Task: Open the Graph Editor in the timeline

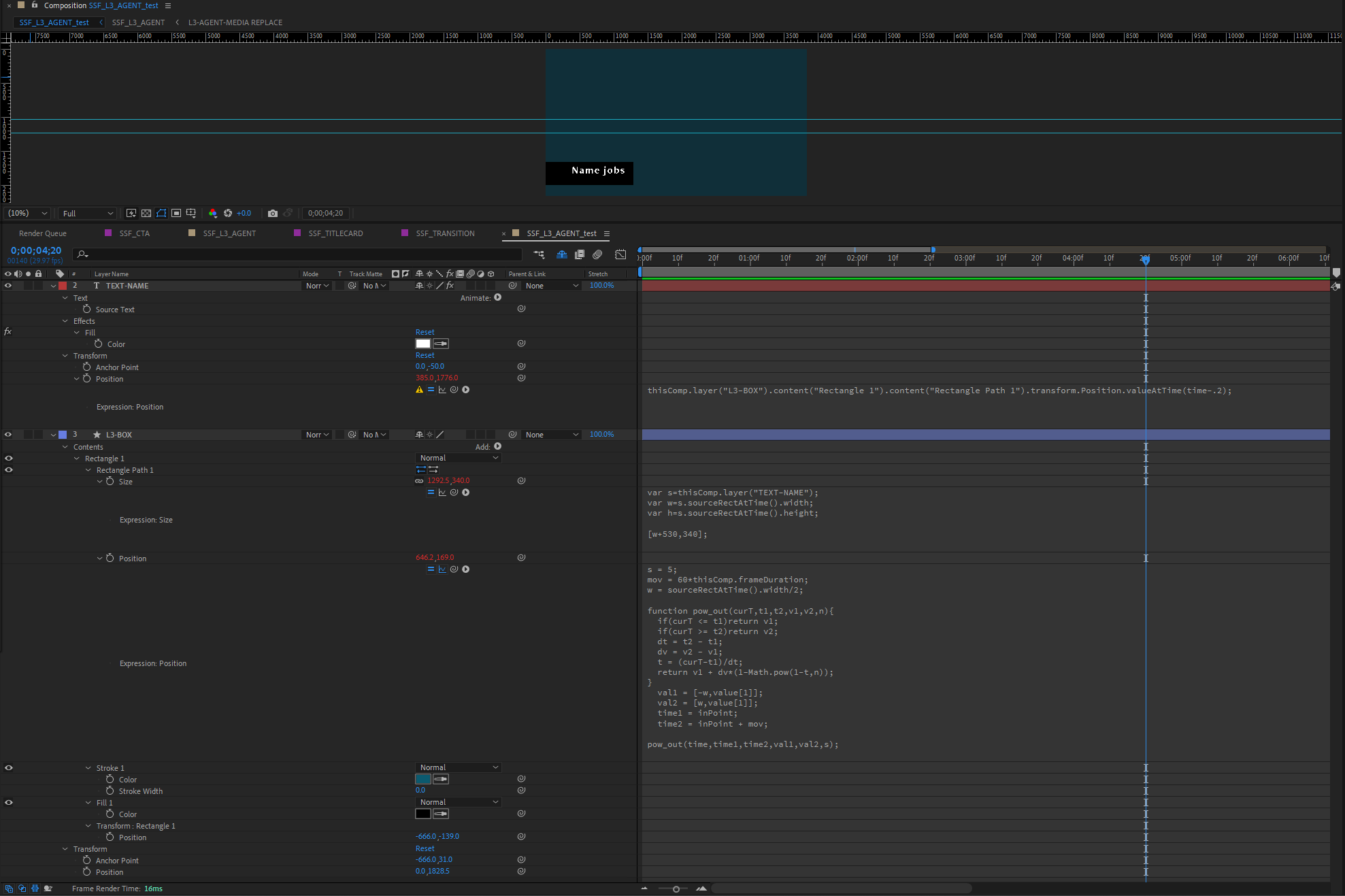Action: (620, 254)
